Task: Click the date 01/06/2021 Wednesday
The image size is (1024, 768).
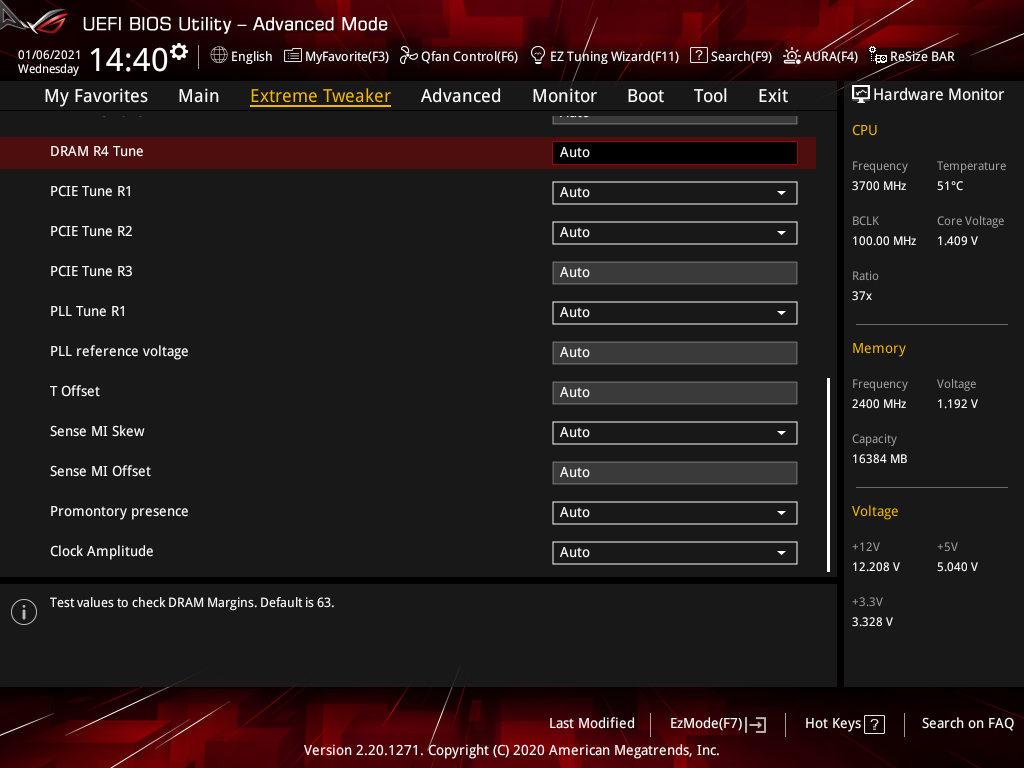Action: click(x=48, y=61)
